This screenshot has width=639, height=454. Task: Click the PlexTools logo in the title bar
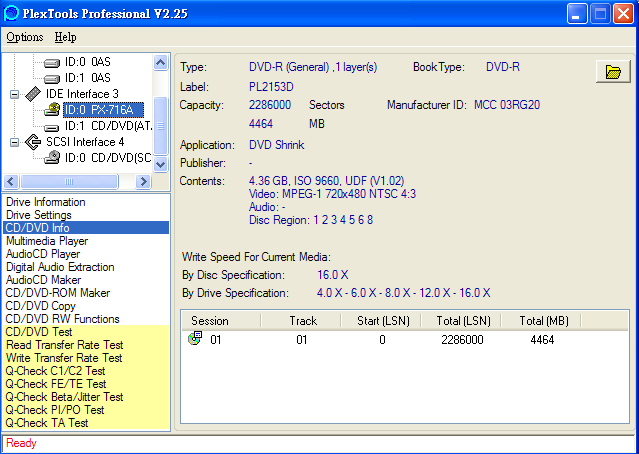(x=11, y=13)
